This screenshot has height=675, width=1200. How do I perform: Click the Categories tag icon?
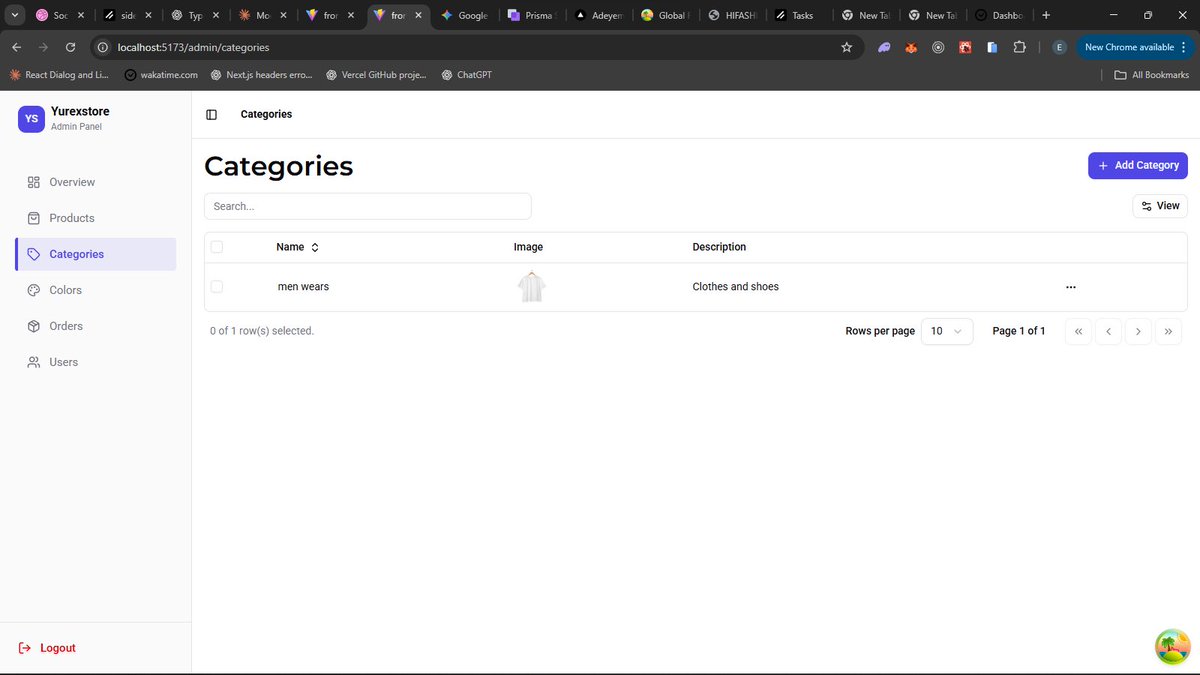(x=32, y=254)
